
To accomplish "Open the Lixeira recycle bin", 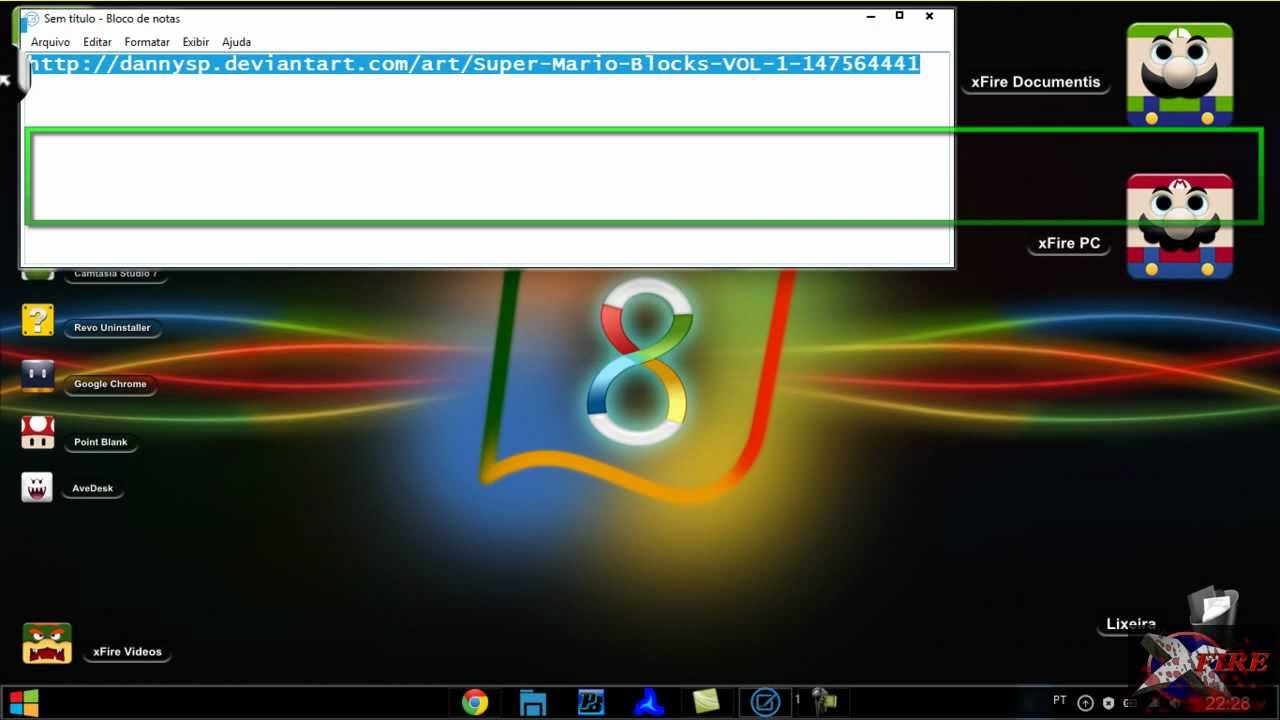I will click(x=1214, y=605).
